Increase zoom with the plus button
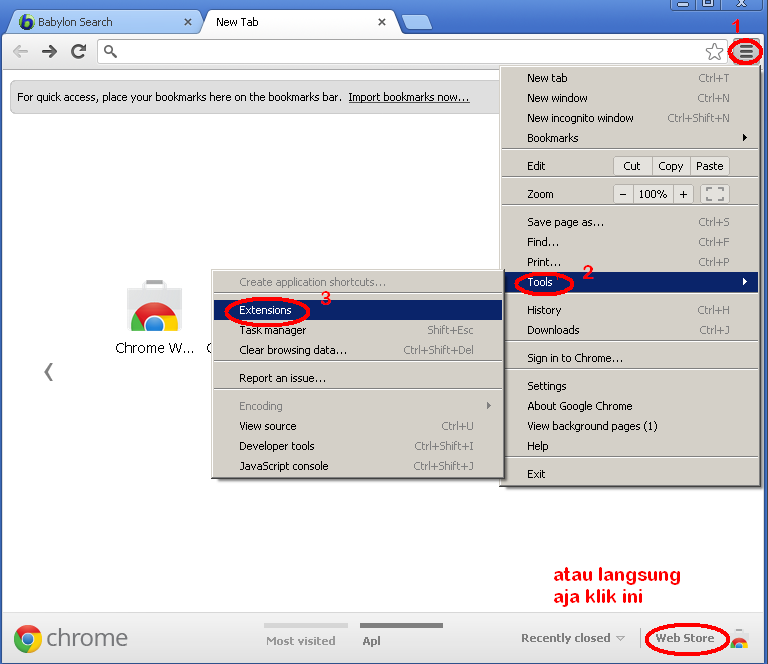Screen dimensions: 768x664 click(683, 194)
